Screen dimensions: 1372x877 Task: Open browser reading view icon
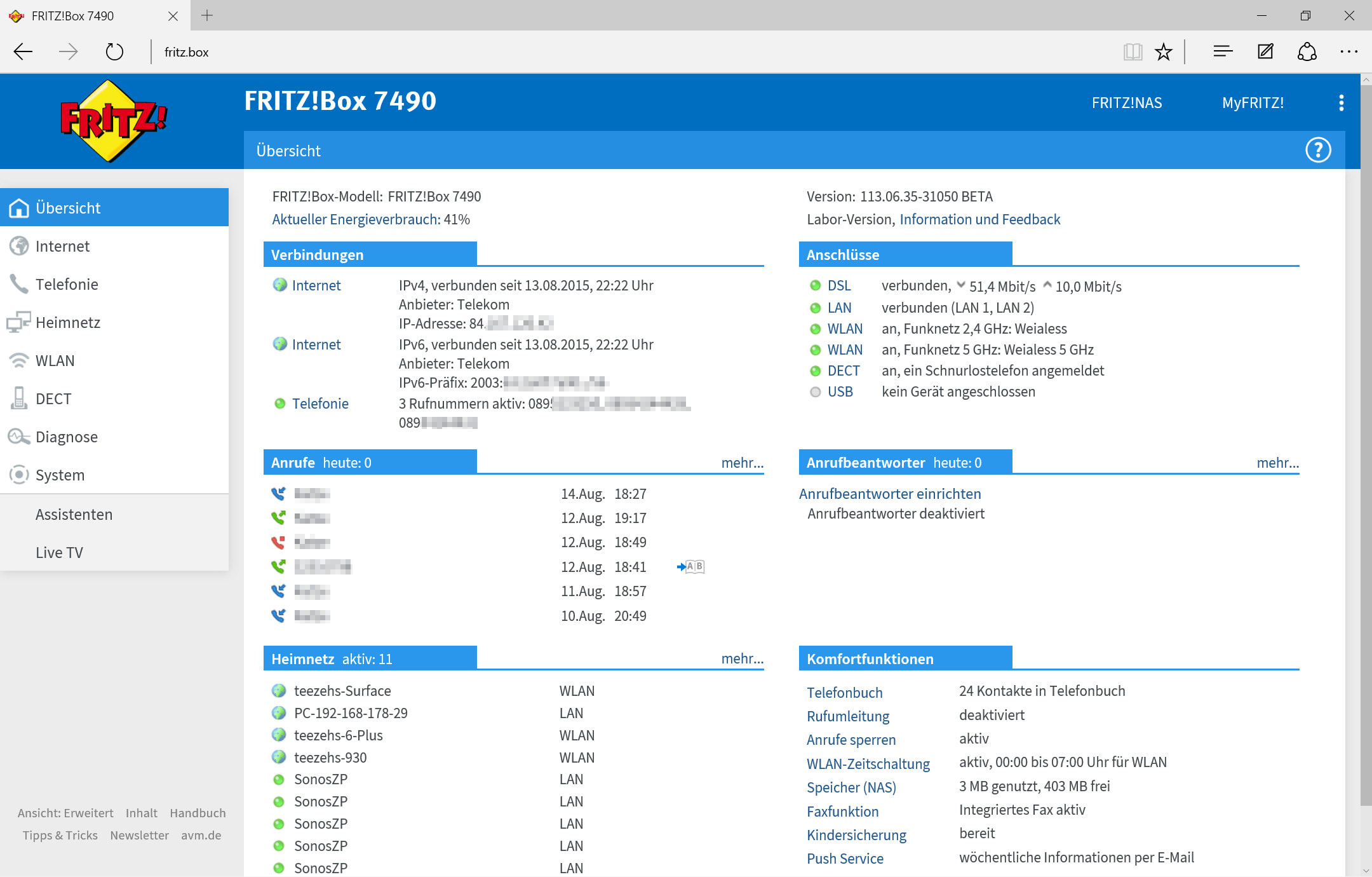[1133, 51]
